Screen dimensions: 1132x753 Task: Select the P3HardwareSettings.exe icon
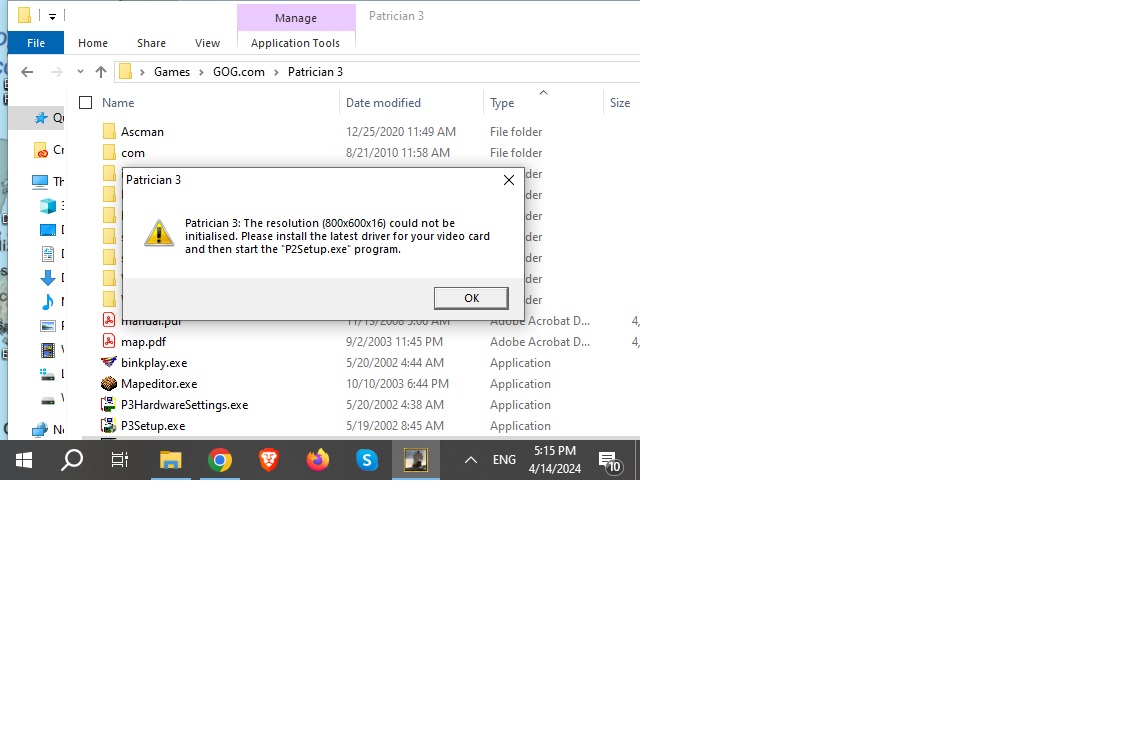click(x=109, y=404)
